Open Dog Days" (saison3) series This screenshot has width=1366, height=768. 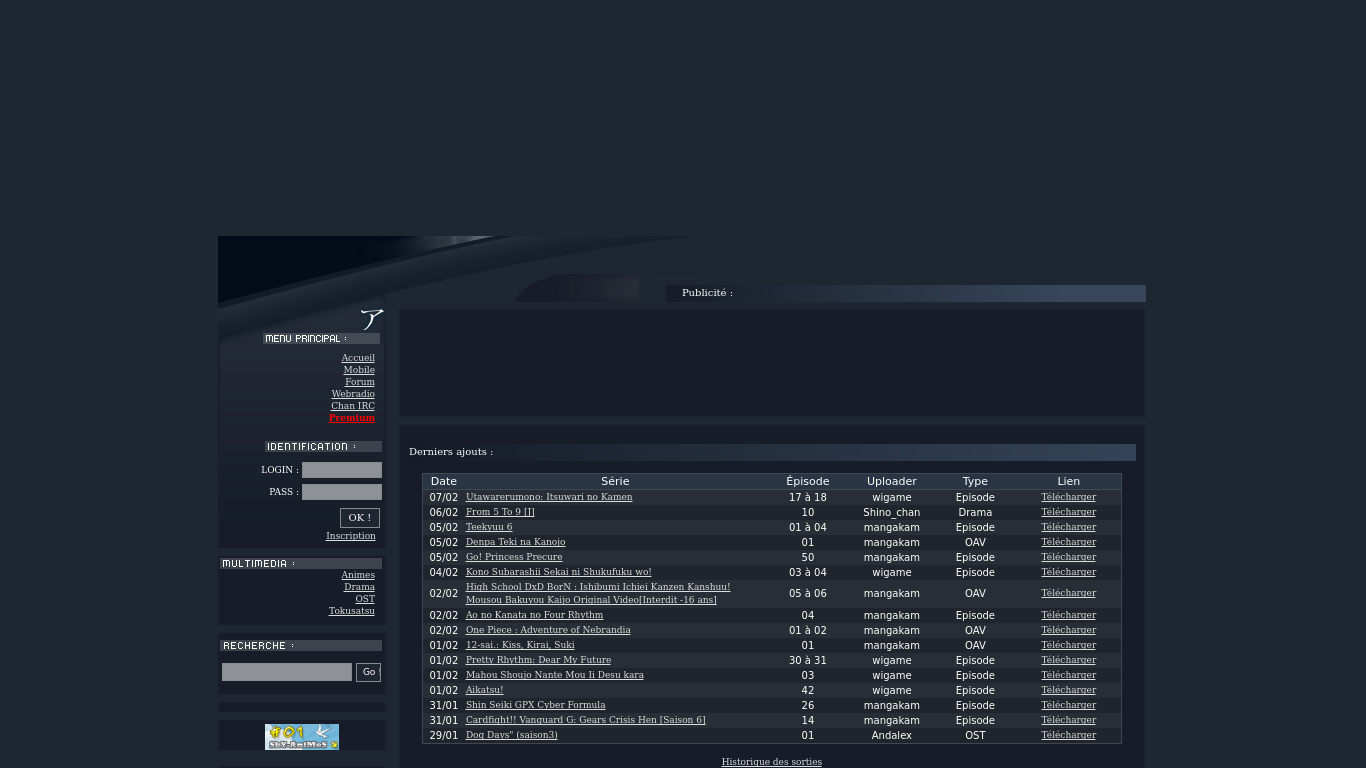click(512, 735)
